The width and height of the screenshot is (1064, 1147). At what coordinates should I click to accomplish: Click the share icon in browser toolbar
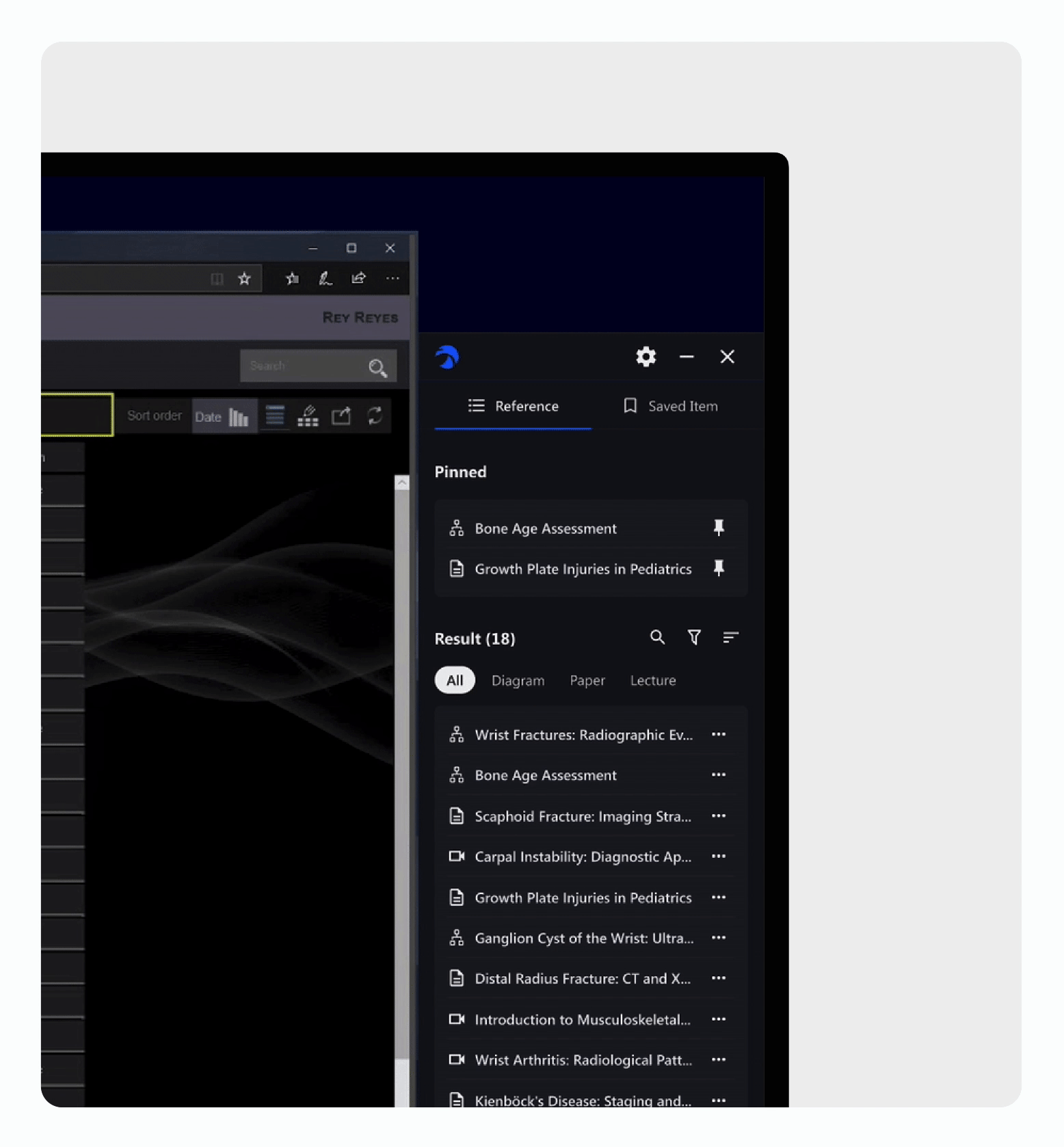coord(358,278)
